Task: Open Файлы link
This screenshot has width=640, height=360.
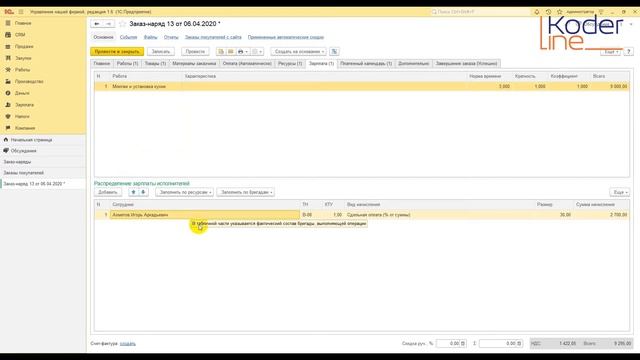Action: [x=150, y=37]
